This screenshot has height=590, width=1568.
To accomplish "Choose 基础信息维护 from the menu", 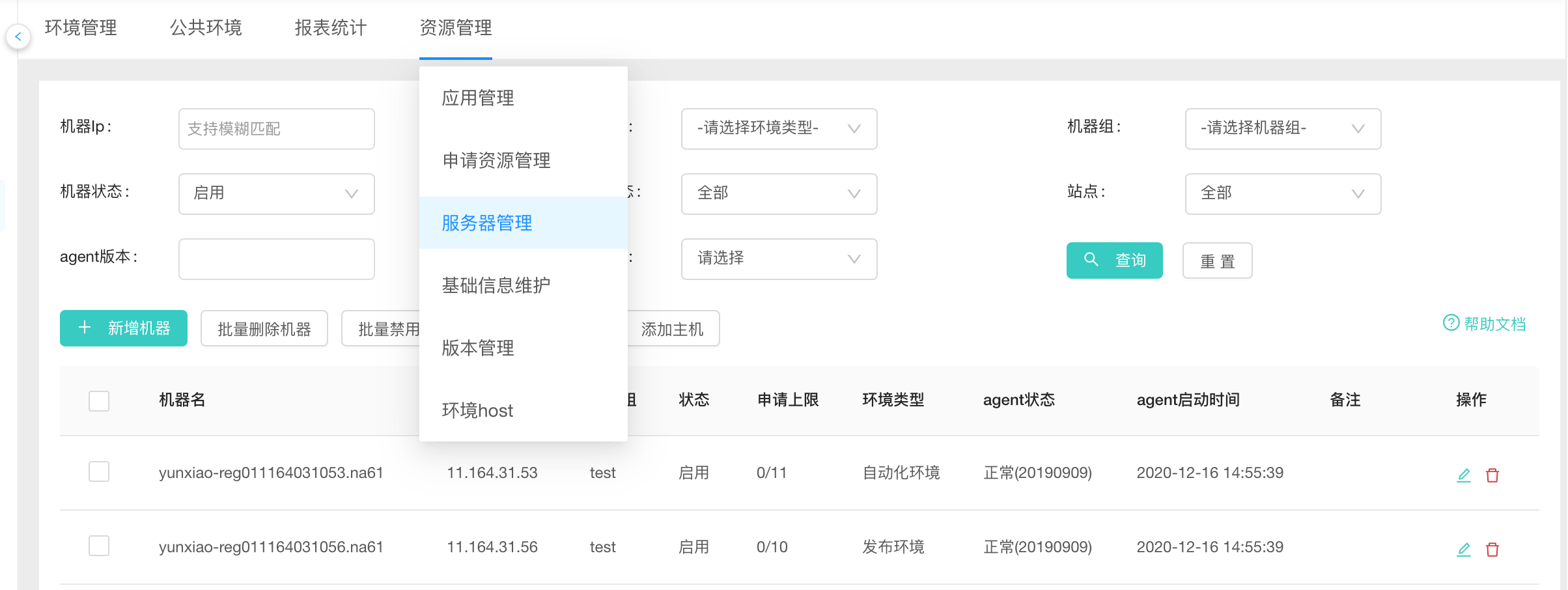I will coord(524,285).
